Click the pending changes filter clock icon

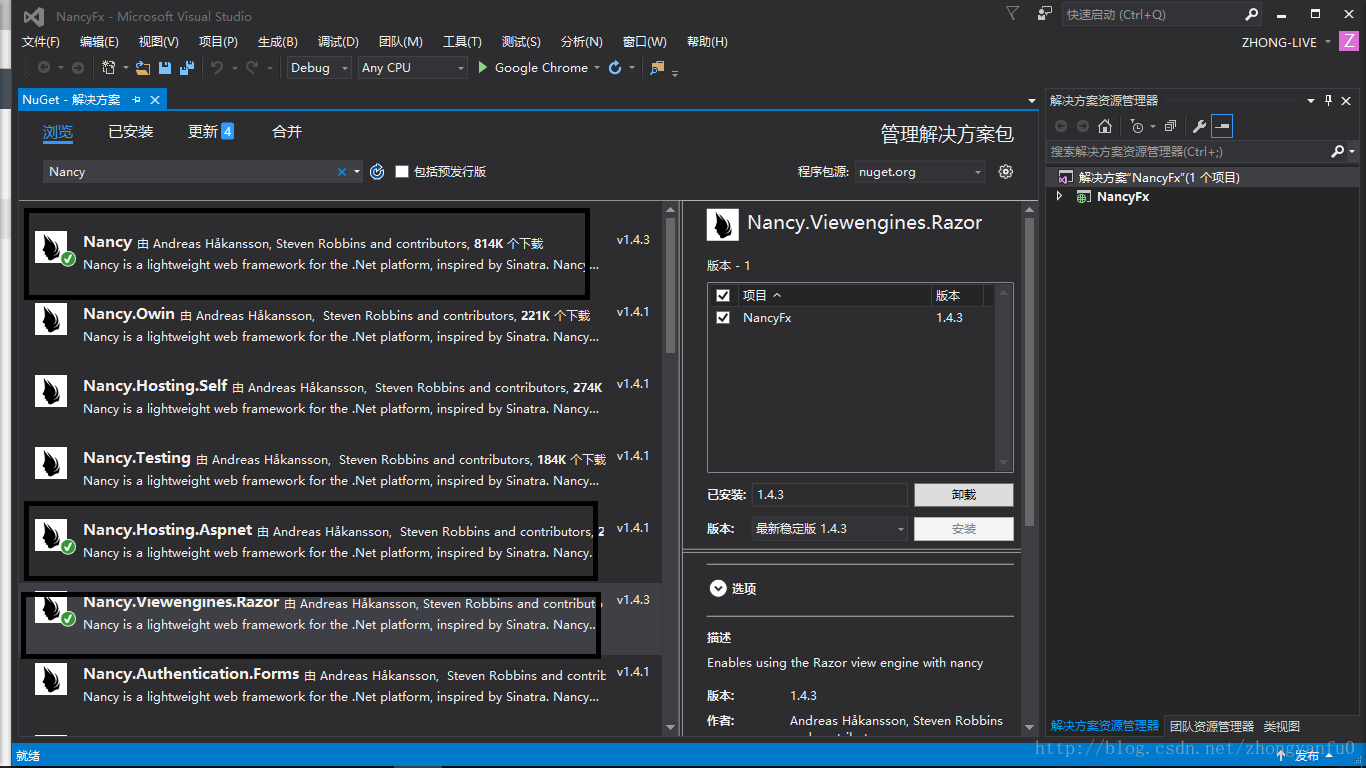(1137, 126)
